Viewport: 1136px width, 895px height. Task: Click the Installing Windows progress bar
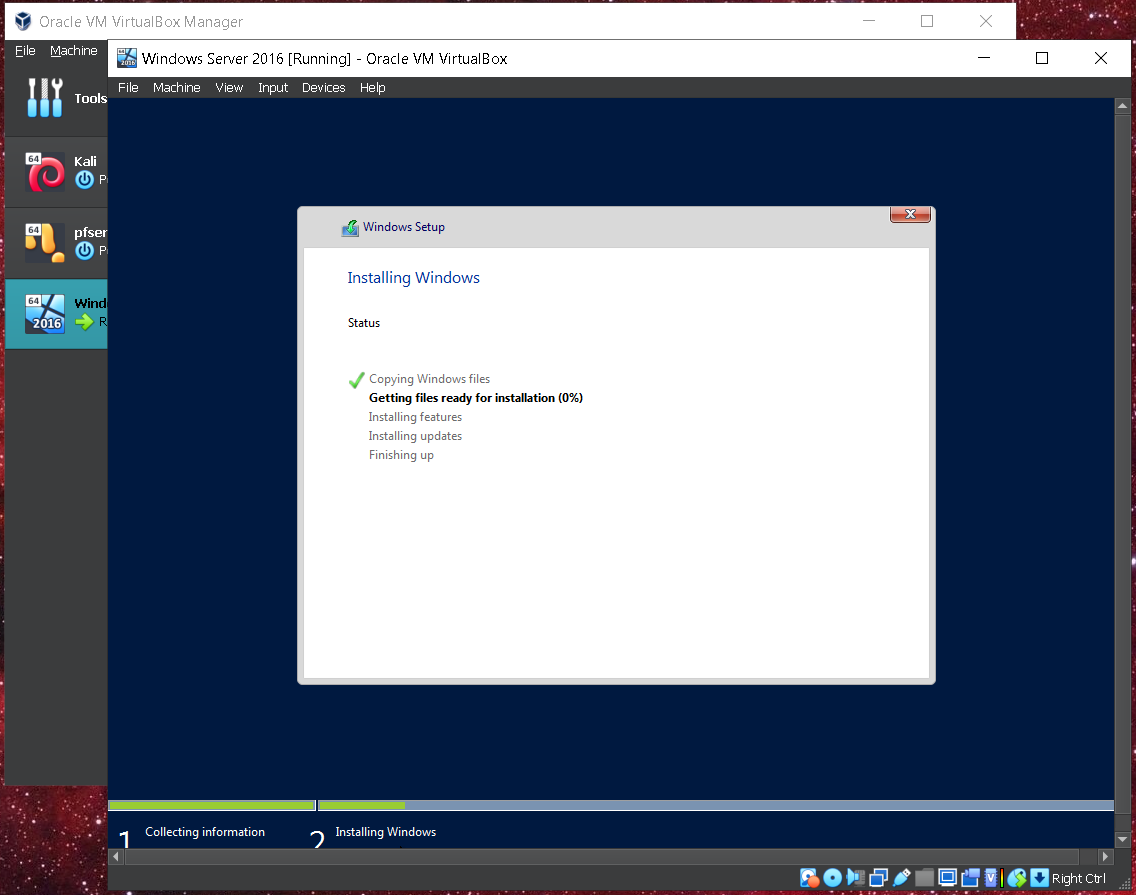pos(716,805)
